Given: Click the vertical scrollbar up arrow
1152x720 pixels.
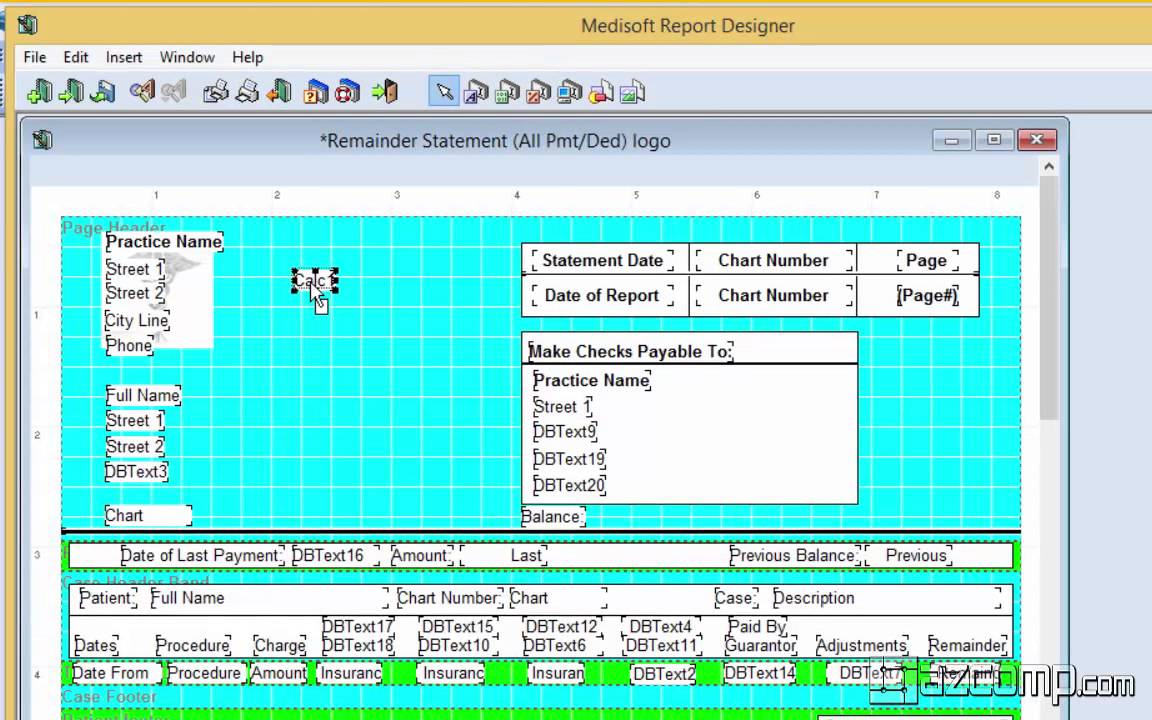Looking at the screenshot, I should click(x=1049, y=167).
